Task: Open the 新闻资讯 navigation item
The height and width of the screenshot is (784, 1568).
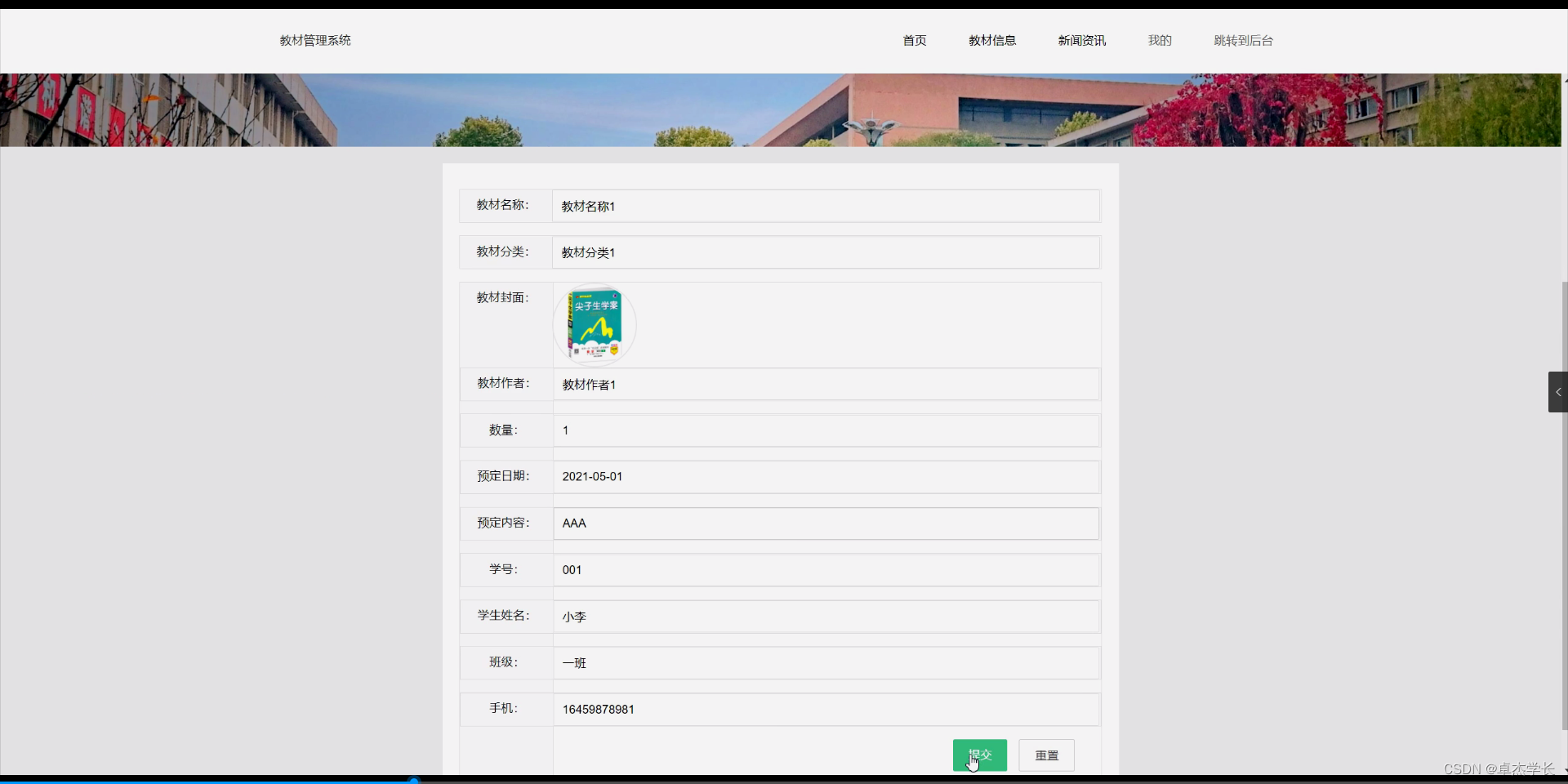Action: 1081,40
